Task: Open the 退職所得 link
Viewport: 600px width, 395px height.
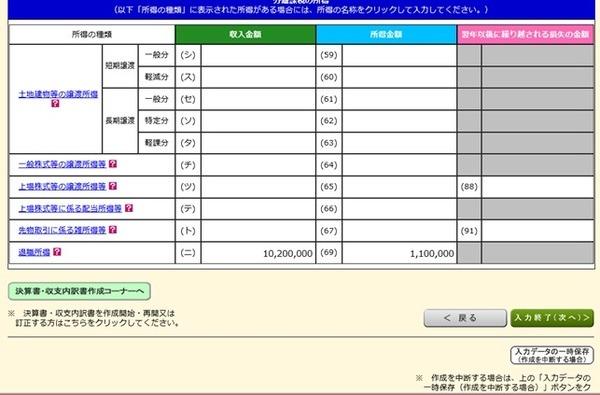Action: (x=34, y=252)
